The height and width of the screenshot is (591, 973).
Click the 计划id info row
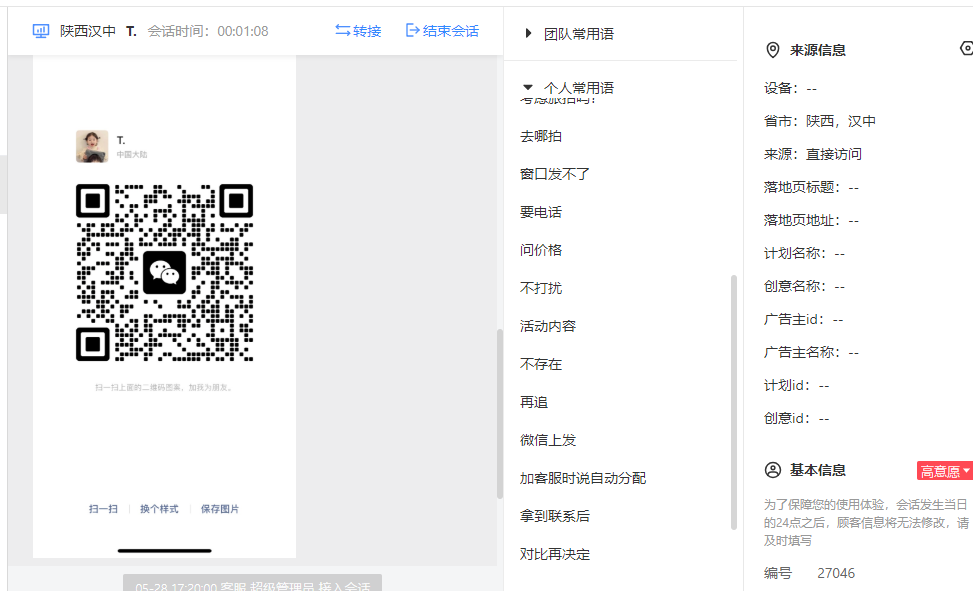pos(797,386)
